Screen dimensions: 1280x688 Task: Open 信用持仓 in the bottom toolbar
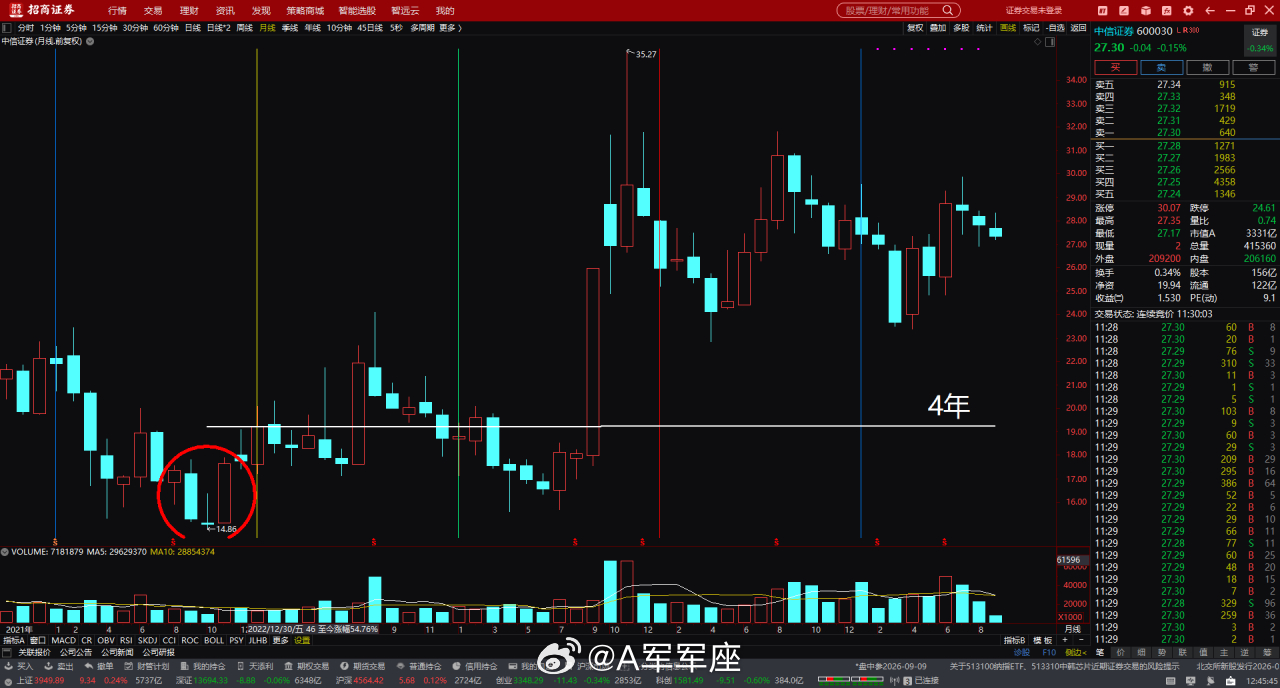pyautogui.click(x=474, y=666)
